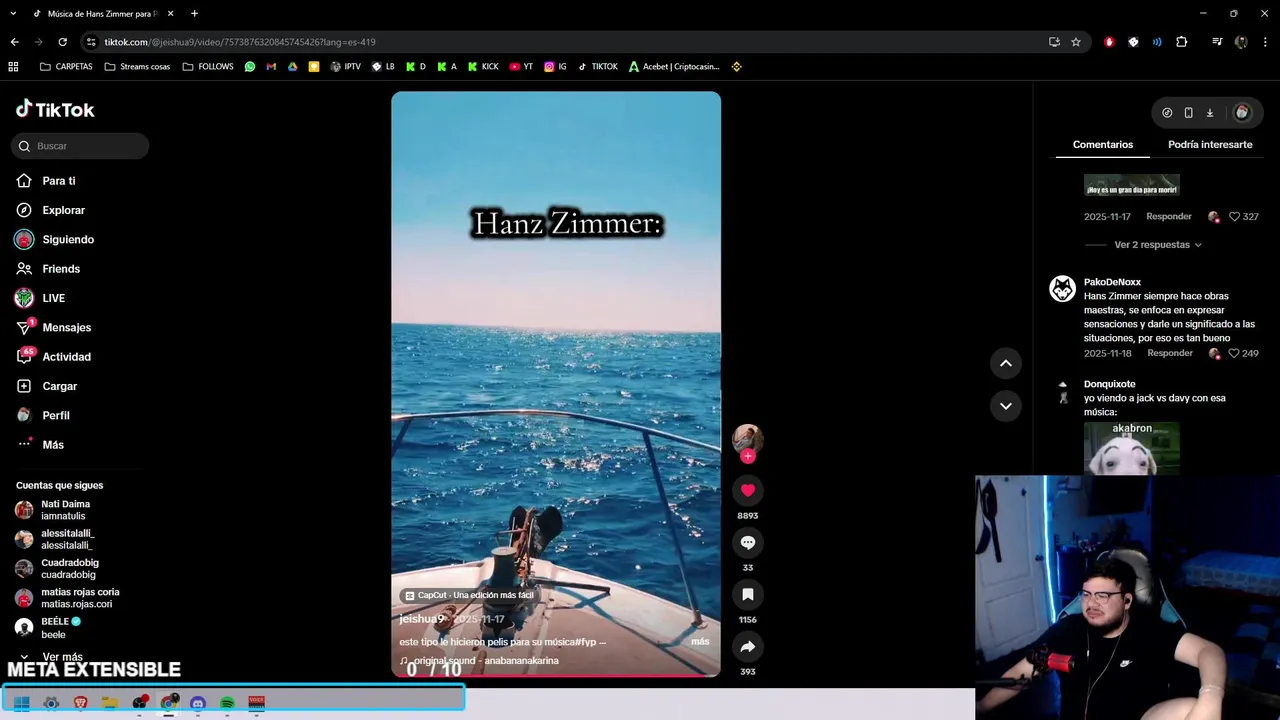Expand video description with más

tap(700, 642)
